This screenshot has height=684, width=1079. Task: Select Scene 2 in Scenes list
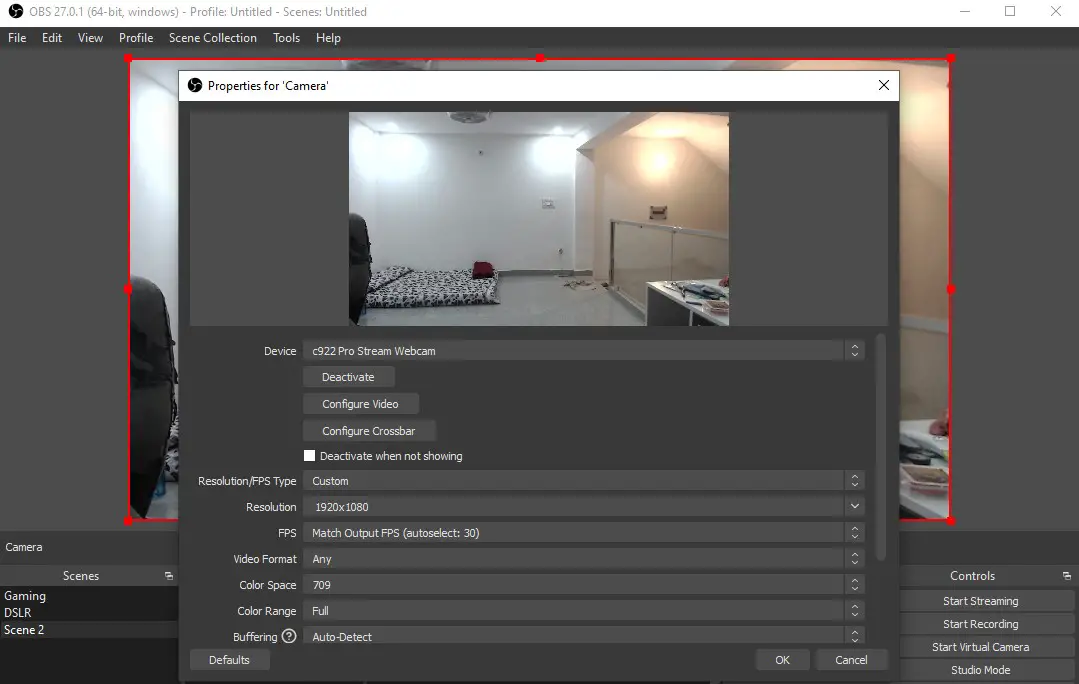pos(89,630)
